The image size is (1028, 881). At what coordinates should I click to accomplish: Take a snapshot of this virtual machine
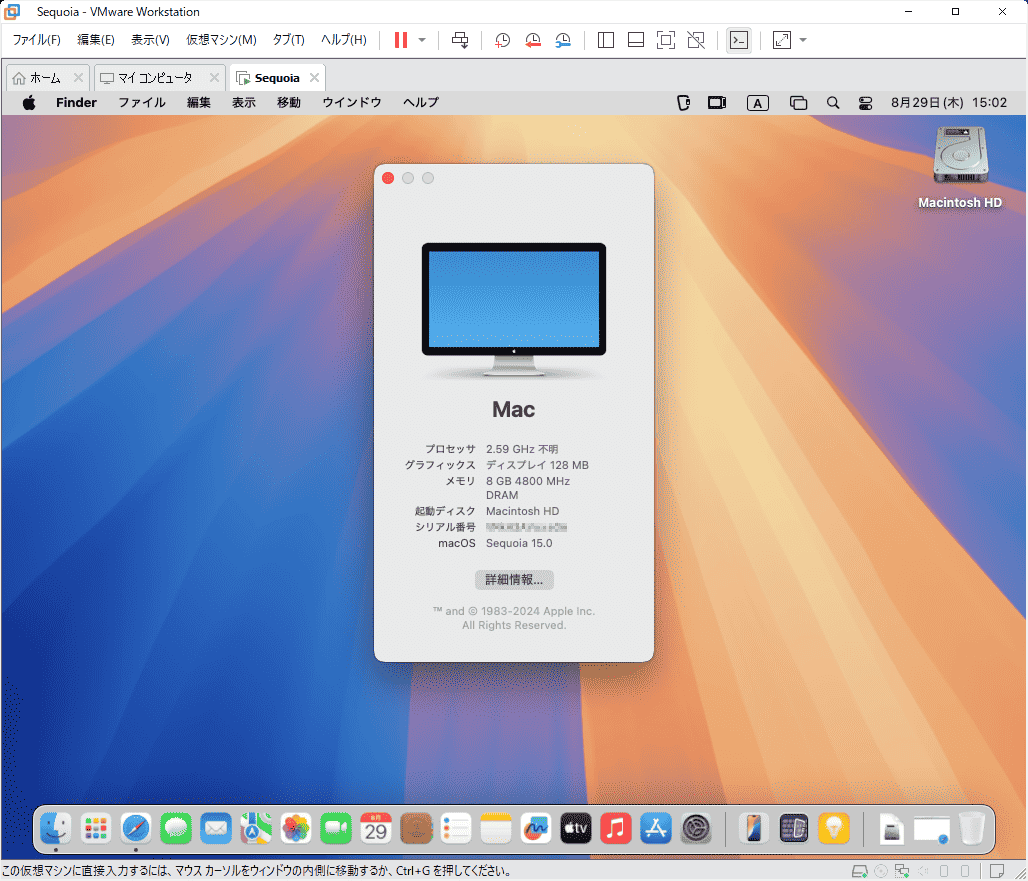click(x=502, y=40)
